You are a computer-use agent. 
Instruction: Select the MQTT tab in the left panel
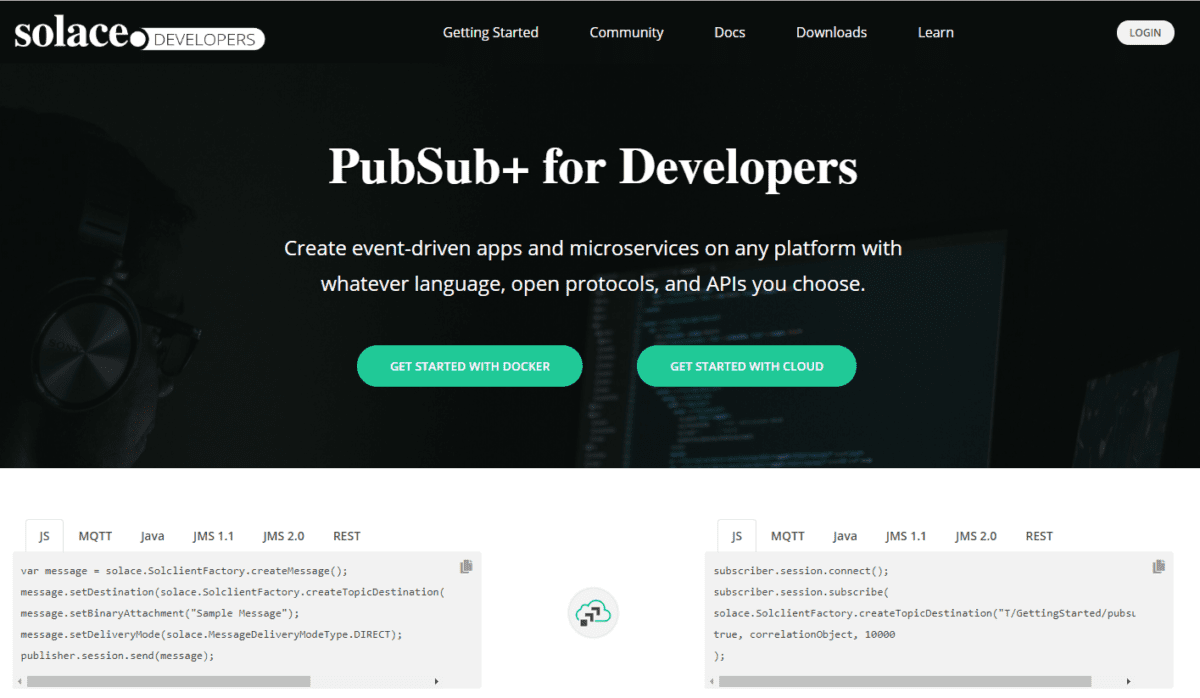point(95,535)
